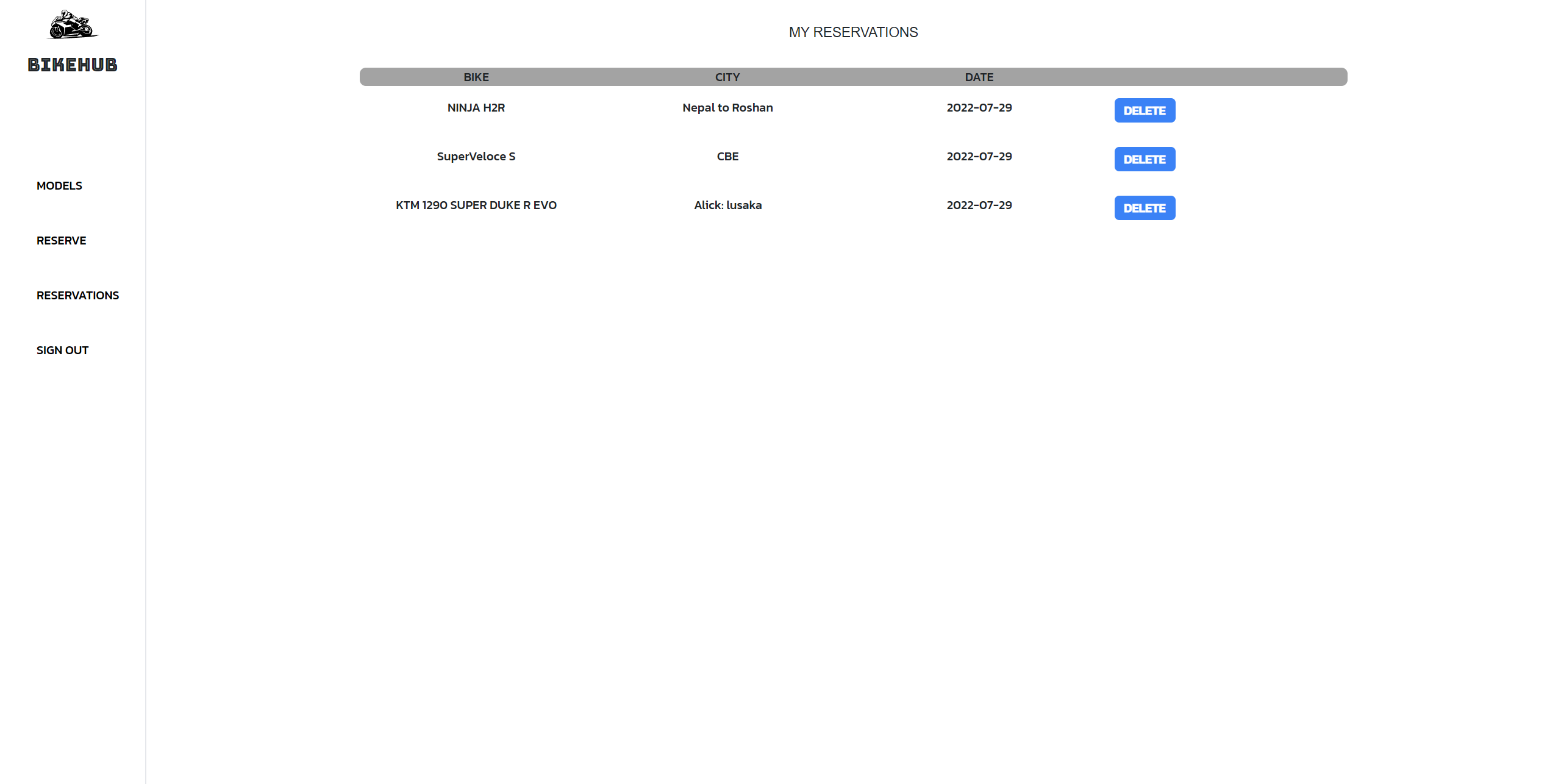Click the BIKE column header

coord(476,77)
